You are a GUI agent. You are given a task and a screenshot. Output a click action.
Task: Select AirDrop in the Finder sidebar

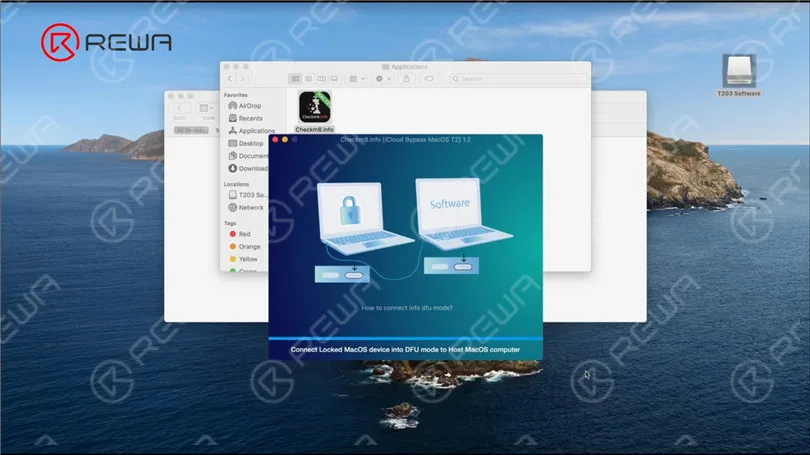pos(245,105)
